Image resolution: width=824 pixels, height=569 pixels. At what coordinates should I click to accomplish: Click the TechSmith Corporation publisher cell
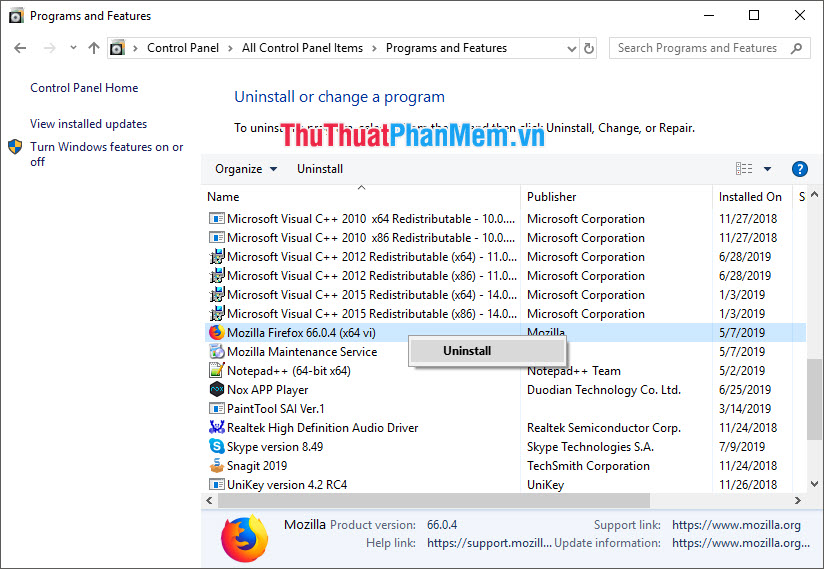pos(588,466)
